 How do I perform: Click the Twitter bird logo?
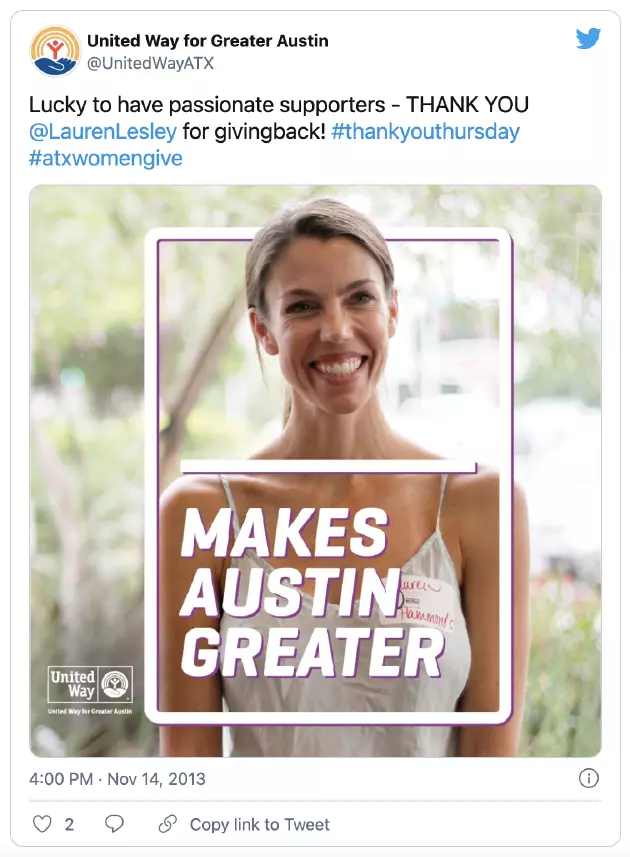coord(588,38)
